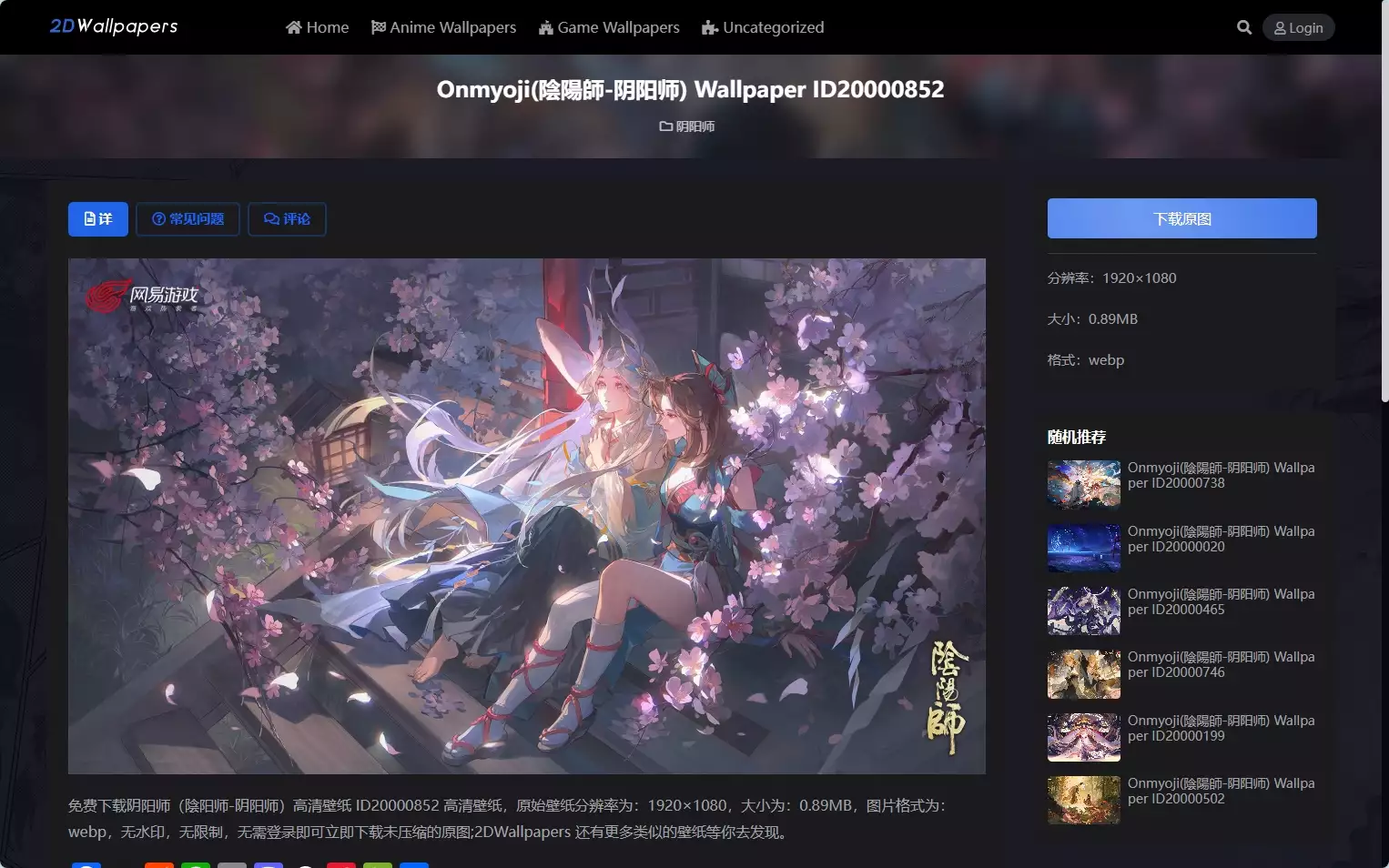Image resolution: width=1389 pixels, height=868 pixels.
Task: Switch to the 评论 comments tab
Action: click(x=287, y=219)
